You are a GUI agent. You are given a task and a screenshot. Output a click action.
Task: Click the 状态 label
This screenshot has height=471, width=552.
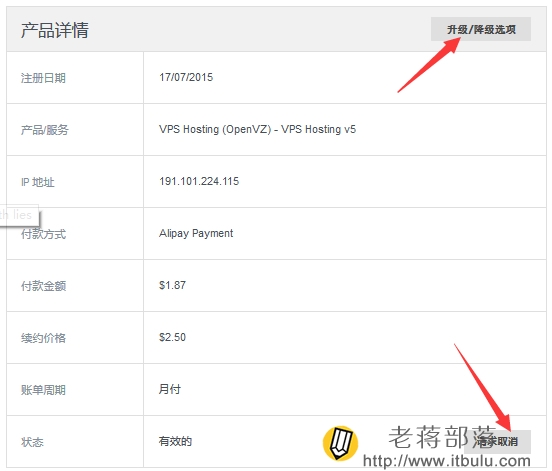pos(32,442)
